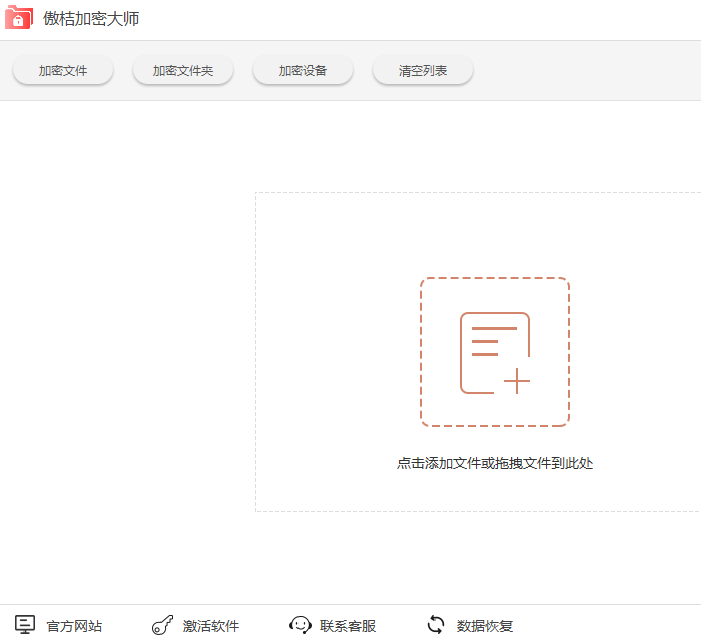Click the monitor icon for official website

pos(25,625)
